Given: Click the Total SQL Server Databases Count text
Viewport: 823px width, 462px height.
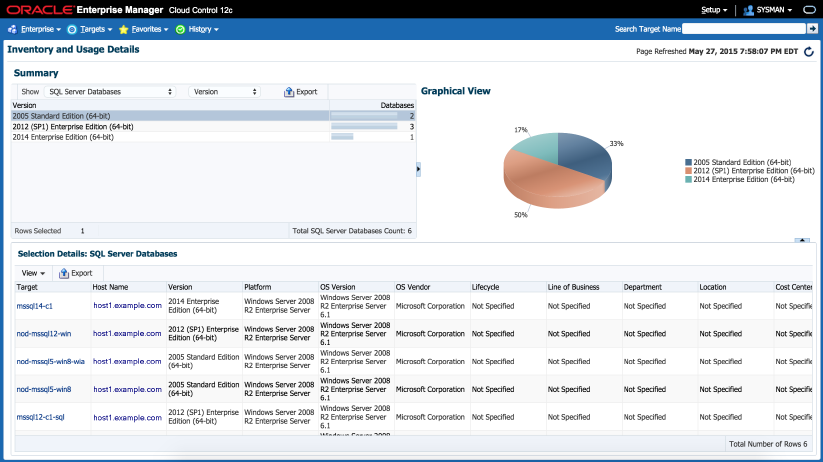Looking at the screenshot, I should pos(352,231).
